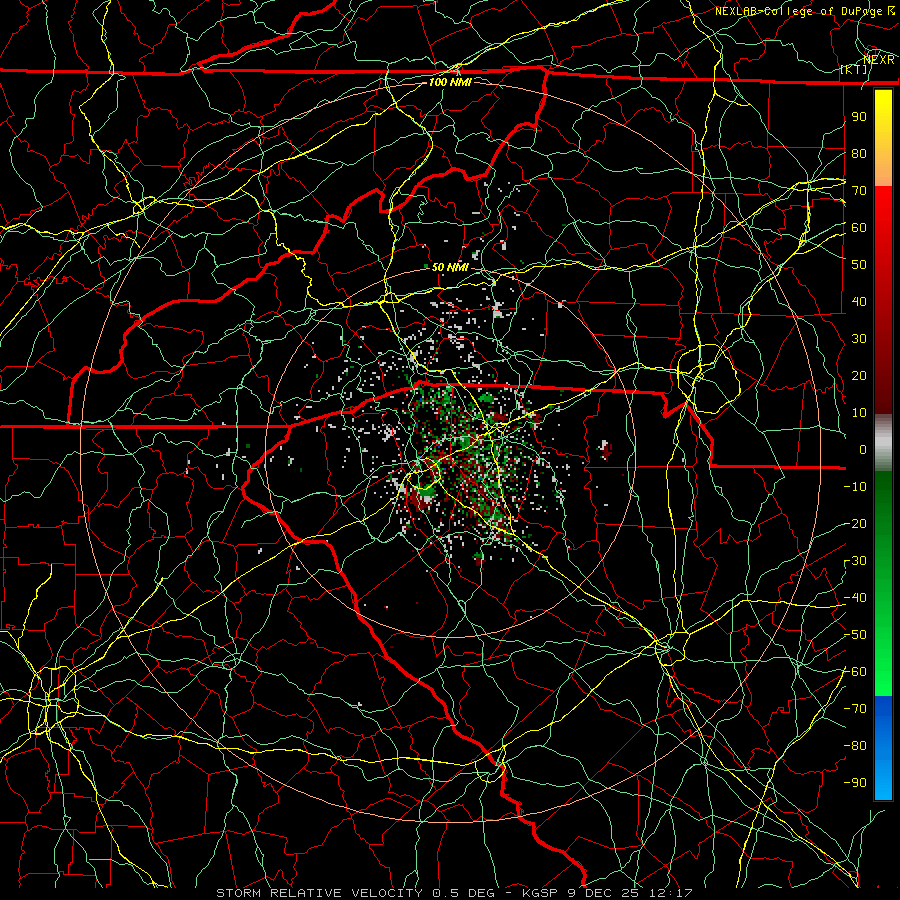This screenshot has width=900, height=900.
Task: Click the -90 value on the velocity scale
Action: click(855, 782)
